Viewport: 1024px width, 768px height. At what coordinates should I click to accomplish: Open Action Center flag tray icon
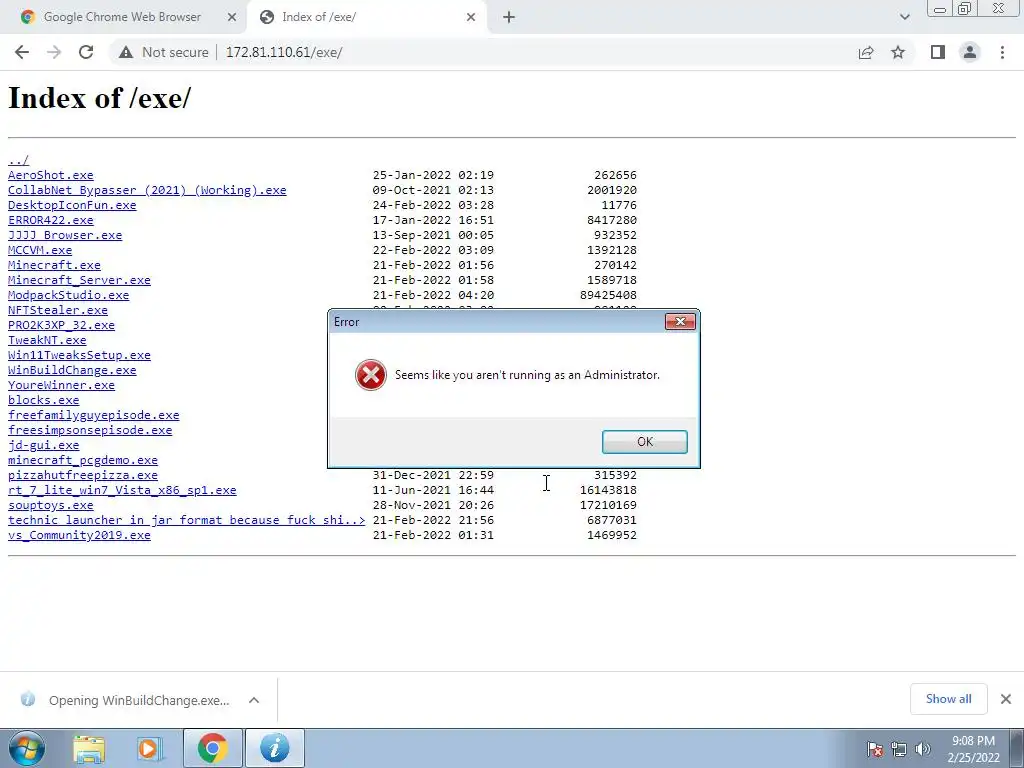coord(875,749)
